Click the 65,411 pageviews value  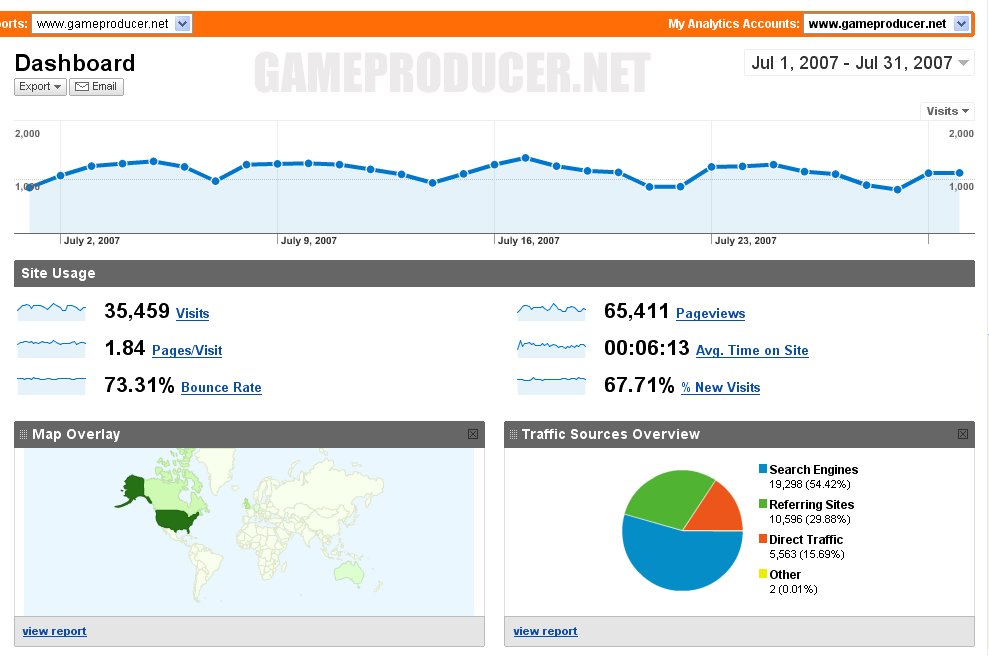point(636,311)
